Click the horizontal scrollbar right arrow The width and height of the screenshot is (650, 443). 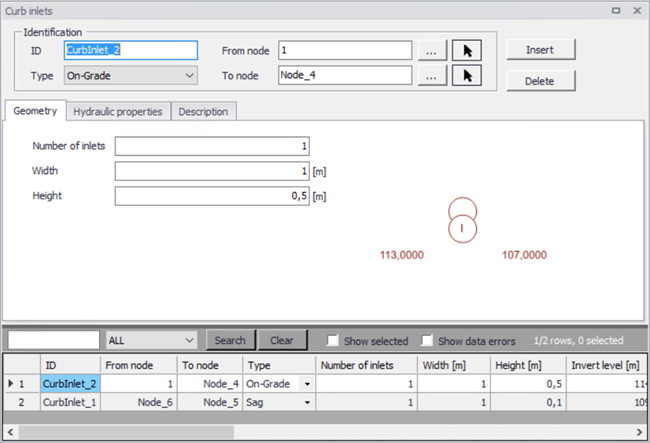(639, 432)
